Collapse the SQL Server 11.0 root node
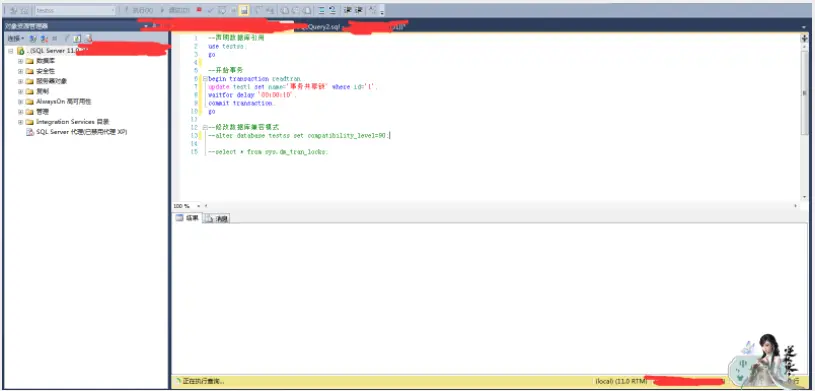 [x=10, y=51]
